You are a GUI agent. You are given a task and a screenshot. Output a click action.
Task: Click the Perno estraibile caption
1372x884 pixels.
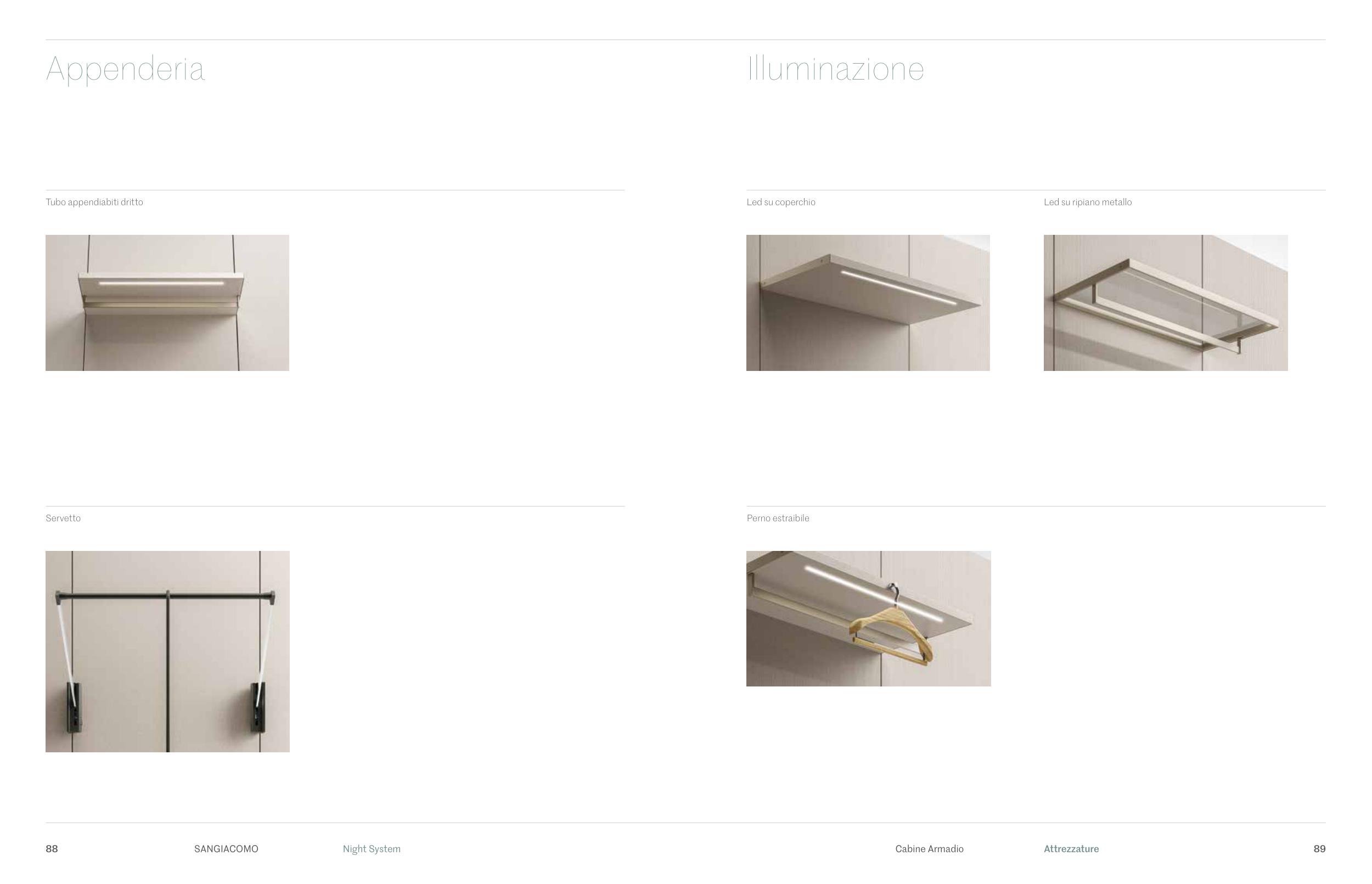tap(777, 519)
